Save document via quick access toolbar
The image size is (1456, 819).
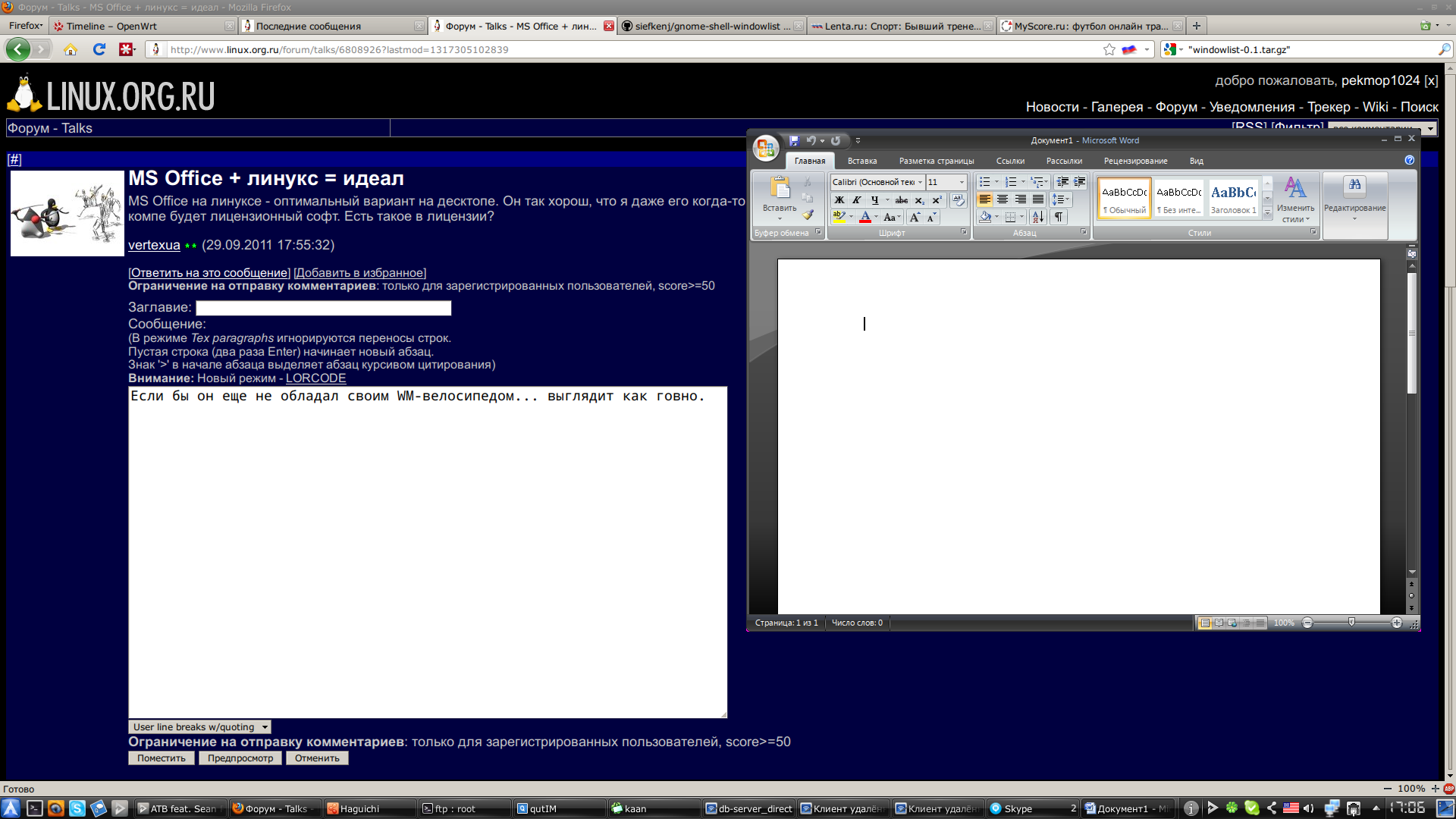[794, 140]
